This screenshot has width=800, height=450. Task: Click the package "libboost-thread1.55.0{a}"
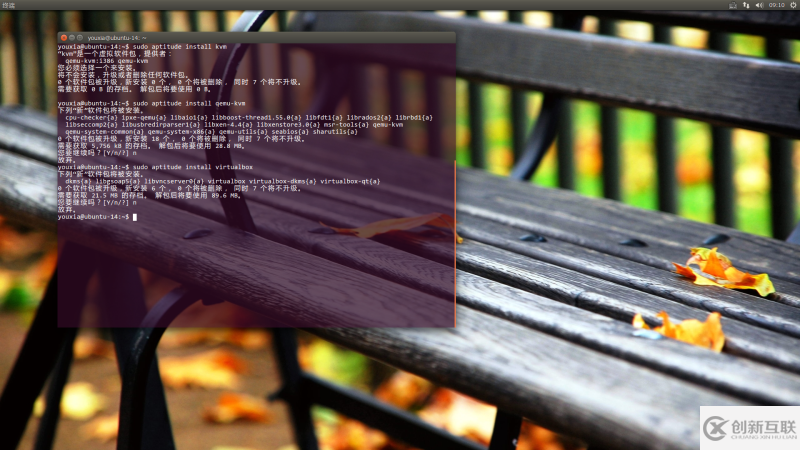pos(257,117)
